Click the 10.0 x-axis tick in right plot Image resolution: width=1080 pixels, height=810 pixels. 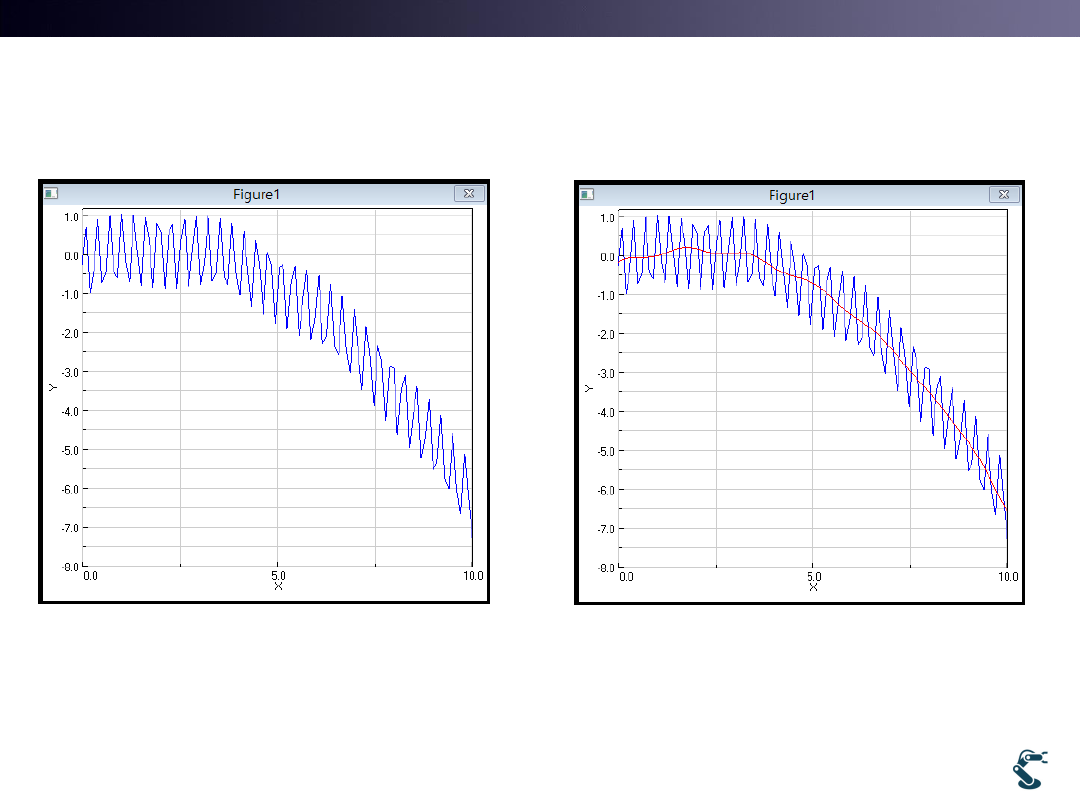(x=1008, y=577)
